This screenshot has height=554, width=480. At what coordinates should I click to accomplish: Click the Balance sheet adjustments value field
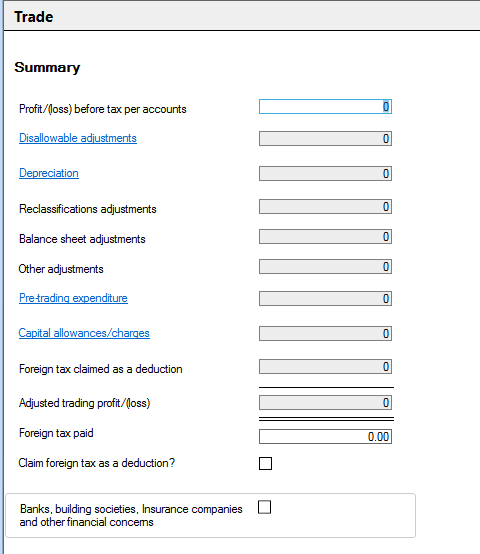pyautogui.click(x=325, y=237)
